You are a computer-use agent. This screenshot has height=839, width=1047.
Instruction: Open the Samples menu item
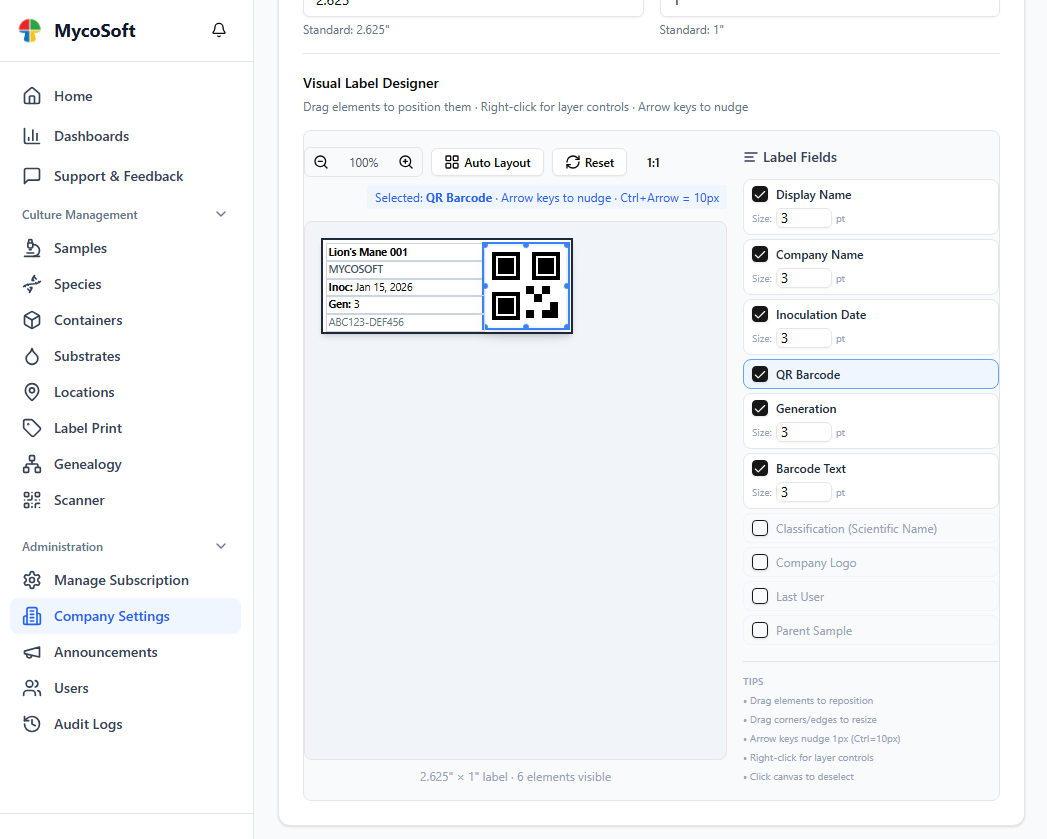tap(80, 248)
